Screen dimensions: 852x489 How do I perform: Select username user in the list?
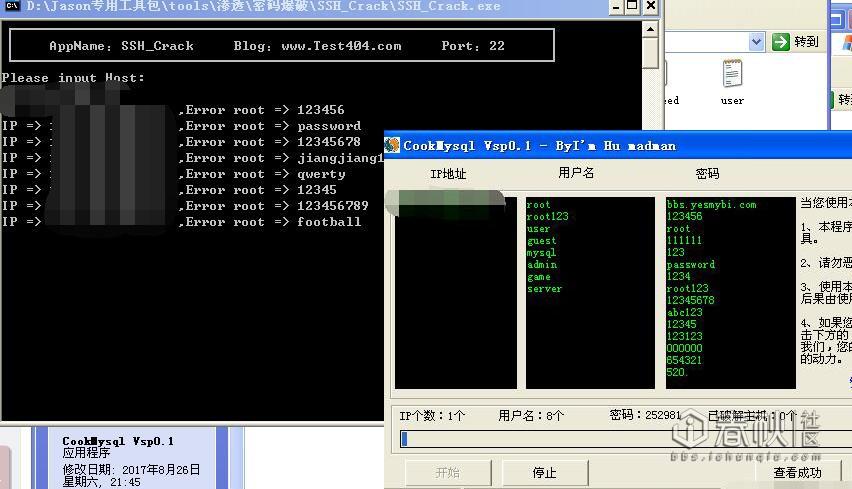point(538,228)
